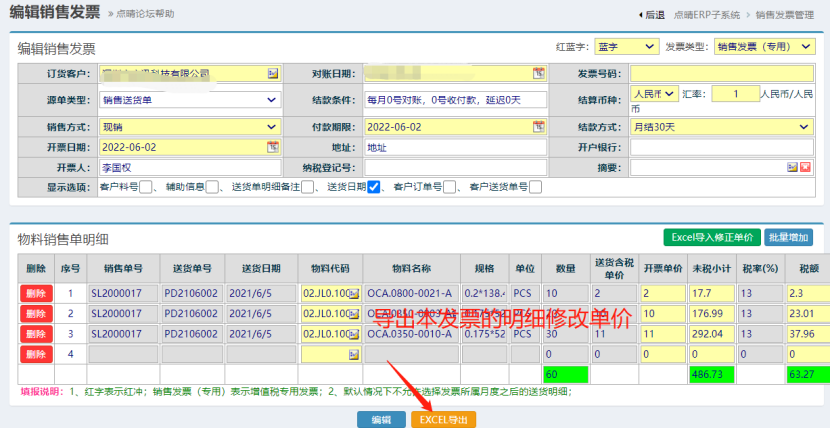The height and width of the screenshot is (428, 830).
Task: Delete row 2 with red 删除 button
Action: [35, 313]
